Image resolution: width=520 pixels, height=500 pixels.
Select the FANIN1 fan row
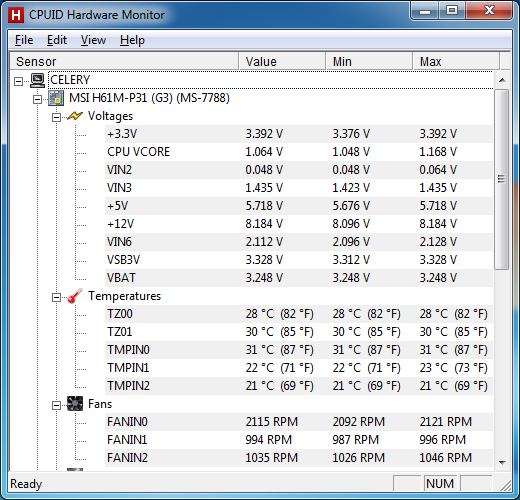(x=299, y=440)
